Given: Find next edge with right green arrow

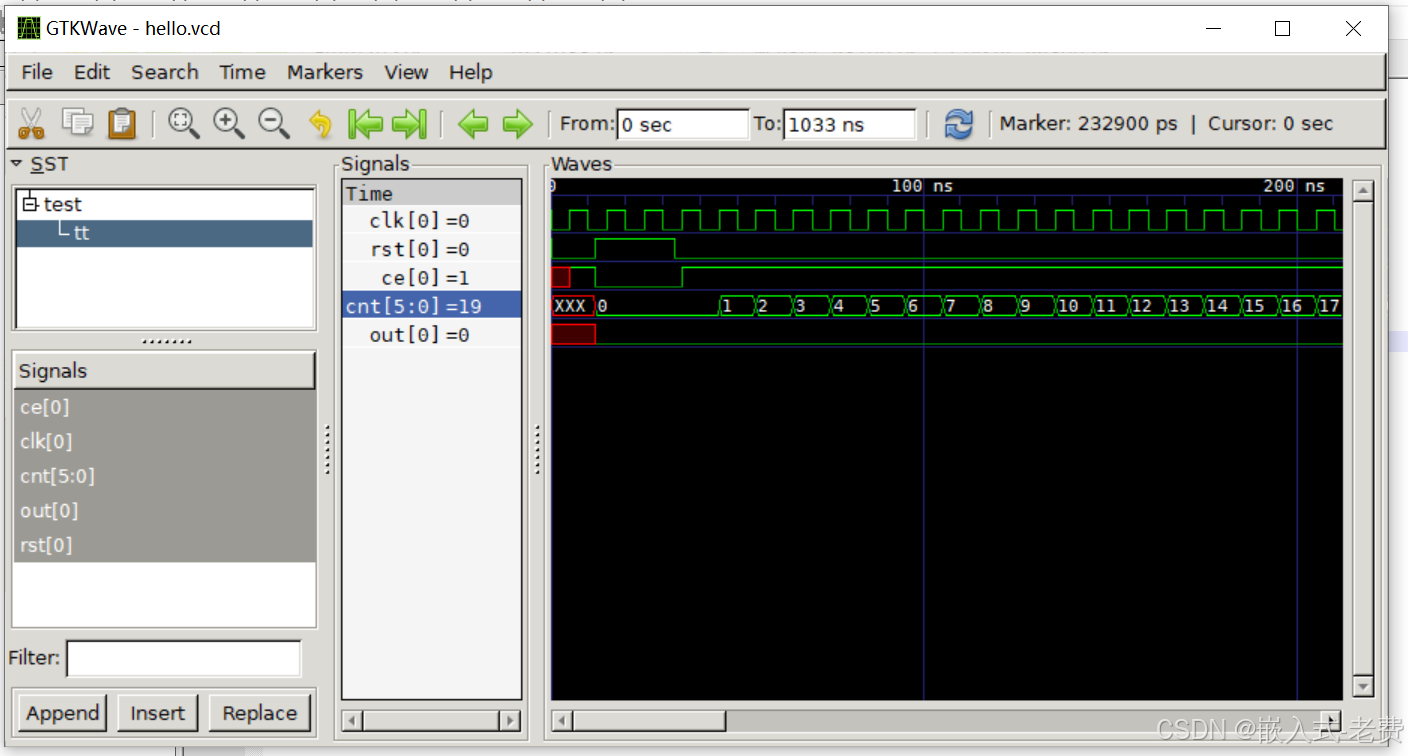Looking at the screenshot, I should pyautogui.click(x=517, y=124).
